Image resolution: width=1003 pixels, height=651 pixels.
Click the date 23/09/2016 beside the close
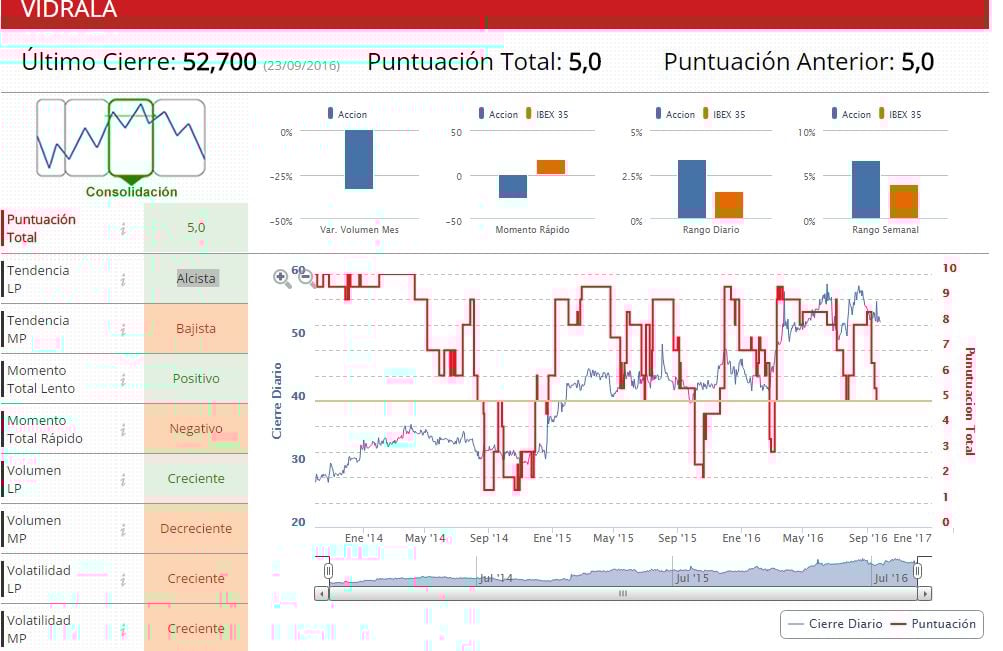tap(301, 65)
